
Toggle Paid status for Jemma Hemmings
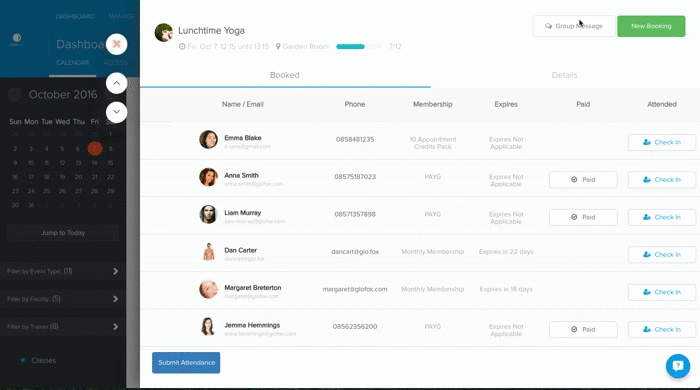pyautogui.click(x=583, y=330)
